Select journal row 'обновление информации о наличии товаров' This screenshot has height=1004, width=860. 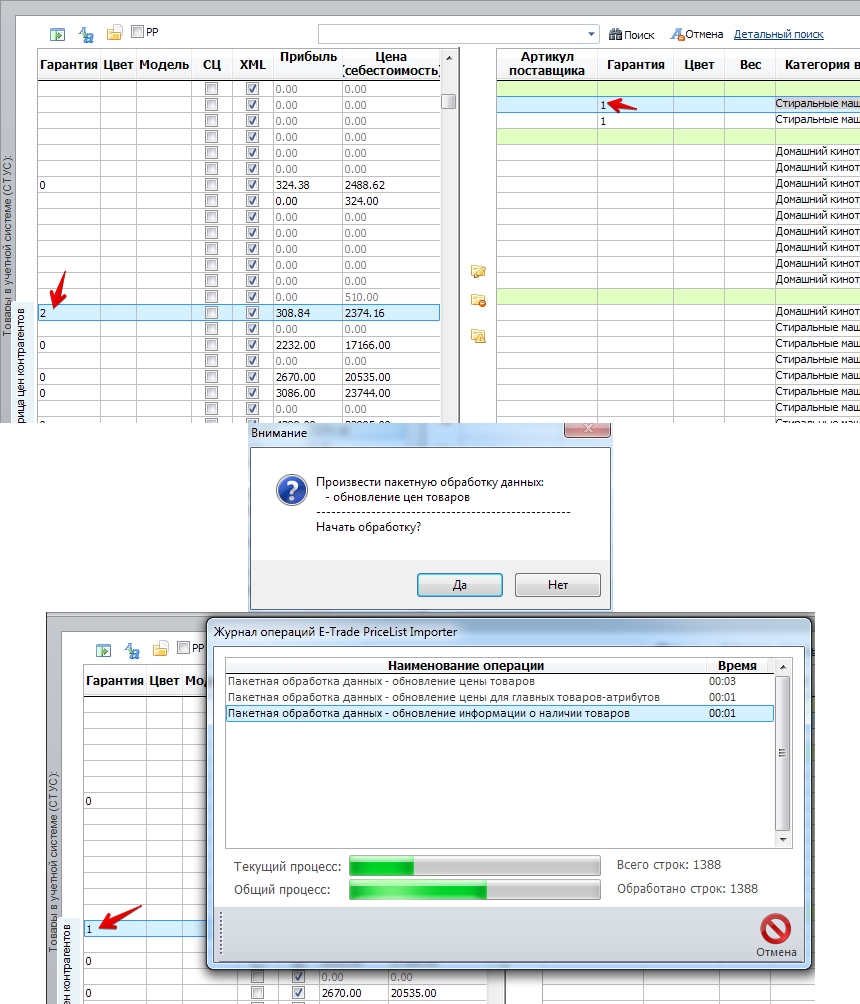[499, 713]
